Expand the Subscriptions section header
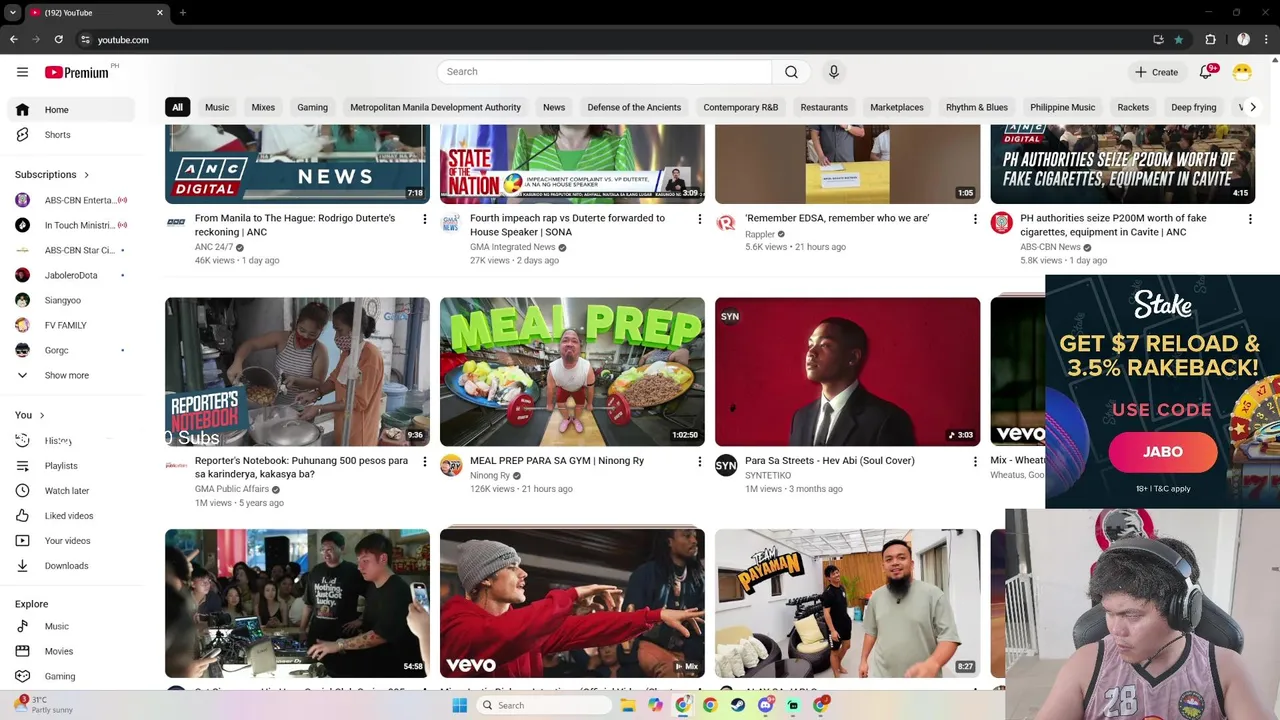 [x=52, y=175]
